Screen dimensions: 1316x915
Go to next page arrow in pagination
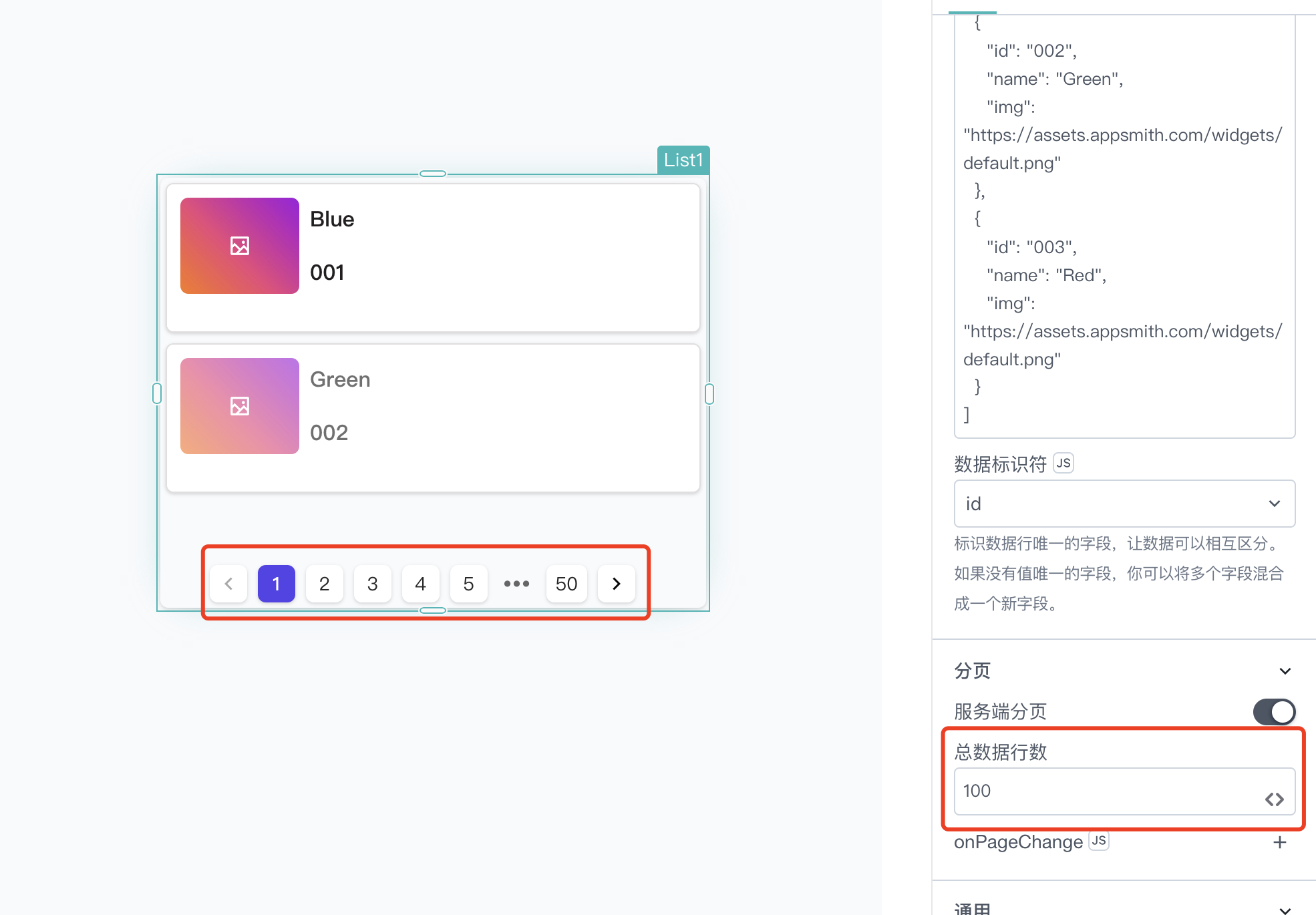tap(616, 584)
